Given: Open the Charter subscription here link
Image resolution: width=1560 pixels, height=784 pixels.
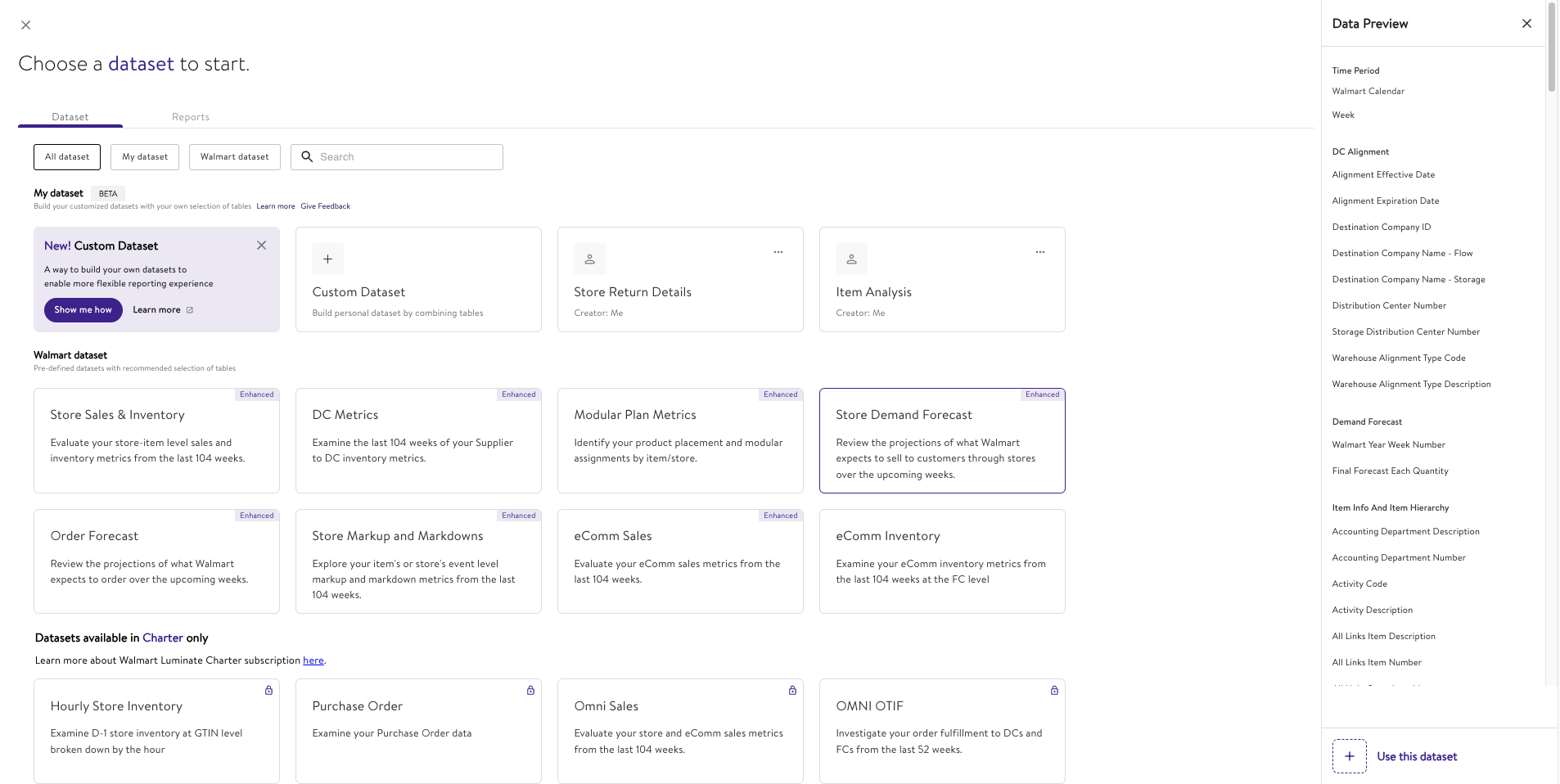Looking at the screenshot, I should [x=313, y=660].
